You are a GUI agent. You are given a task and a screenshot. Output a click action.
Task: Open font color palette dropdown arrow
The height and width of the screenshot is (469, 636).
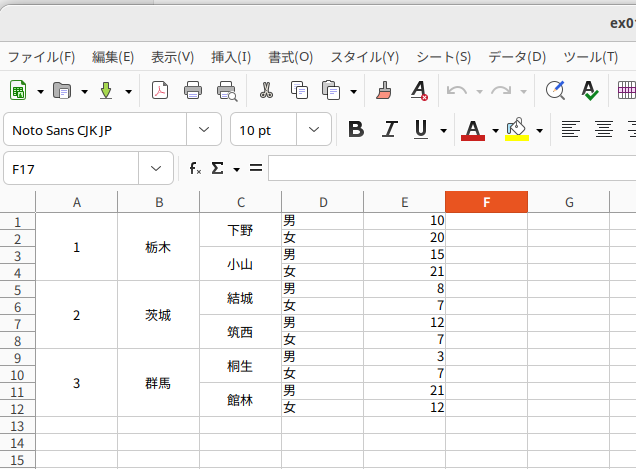click(495, 131)
